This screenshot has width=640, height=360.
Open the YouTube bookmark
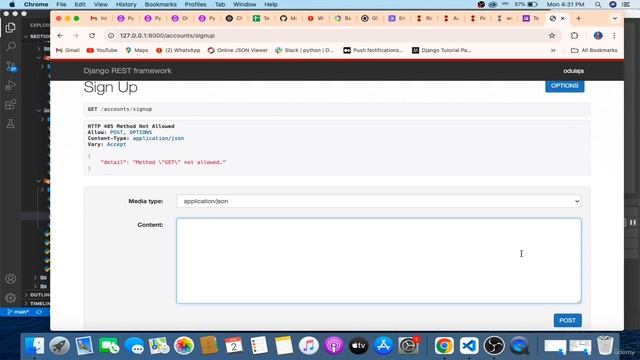[102, 50]
